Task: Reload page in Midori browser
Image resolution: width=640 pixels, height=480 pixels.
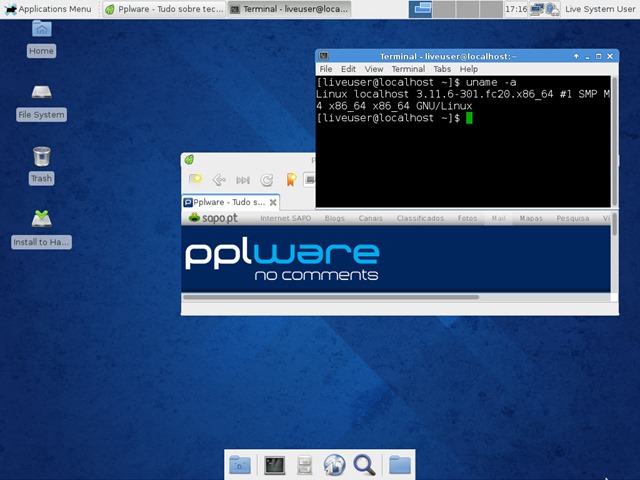Action: pos(267,180)
